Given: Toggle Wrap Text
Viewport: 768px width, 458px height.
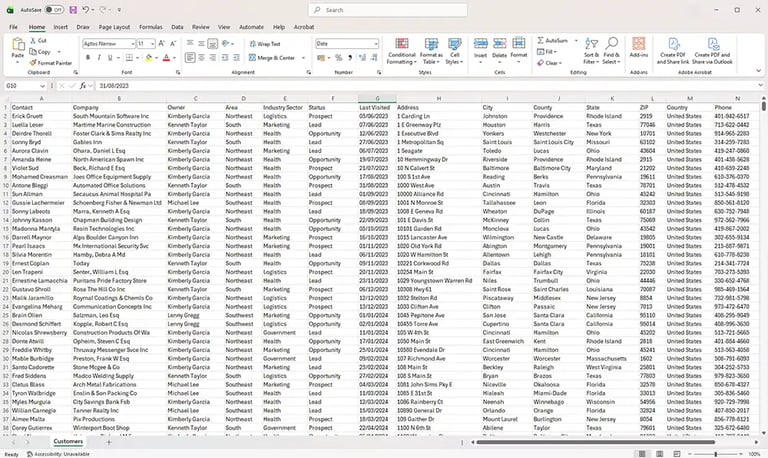Looking at the screenshot, I should click(264, 44).
